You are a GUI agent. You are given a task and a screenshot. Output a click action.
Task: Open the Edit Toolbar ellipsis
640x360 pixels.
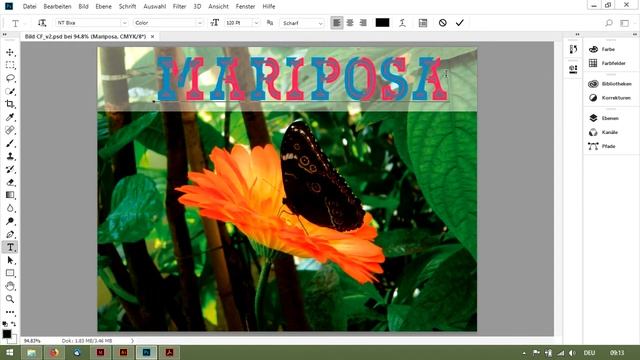point(10,312)
